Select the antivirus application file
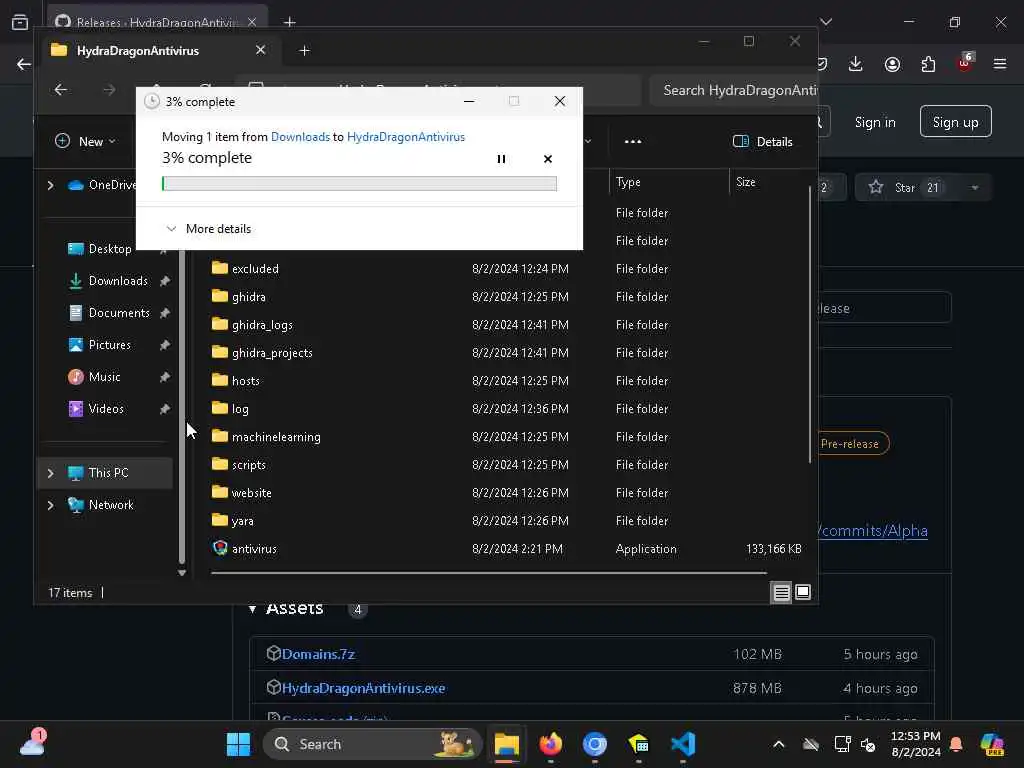Image resolution: width=1024 pixels, height=768 pixels. pos(244,549)
